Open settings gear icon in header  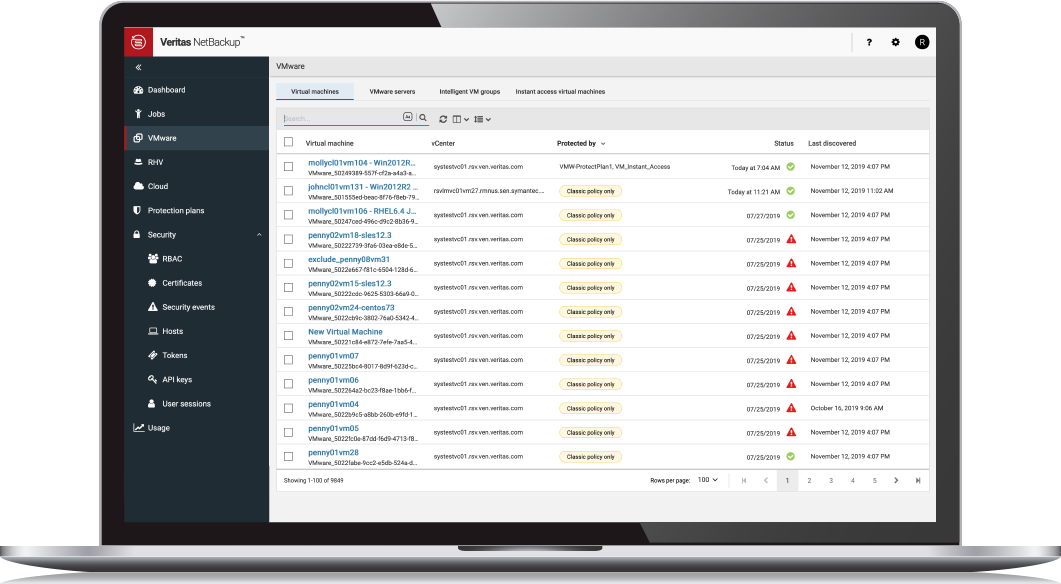(895, 42)
